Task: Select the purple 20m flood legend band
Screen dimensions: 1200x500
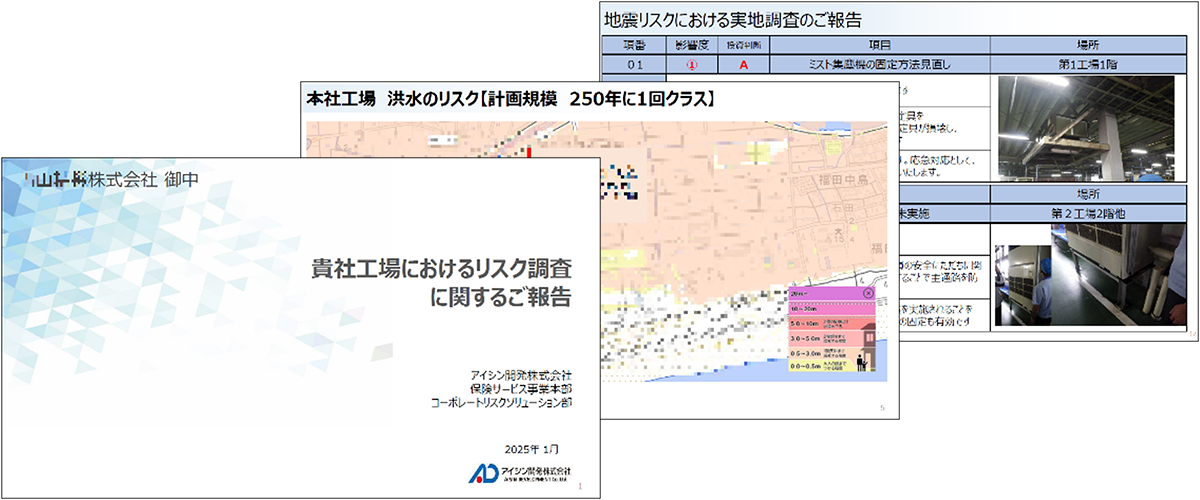Action: coord(822,294)
